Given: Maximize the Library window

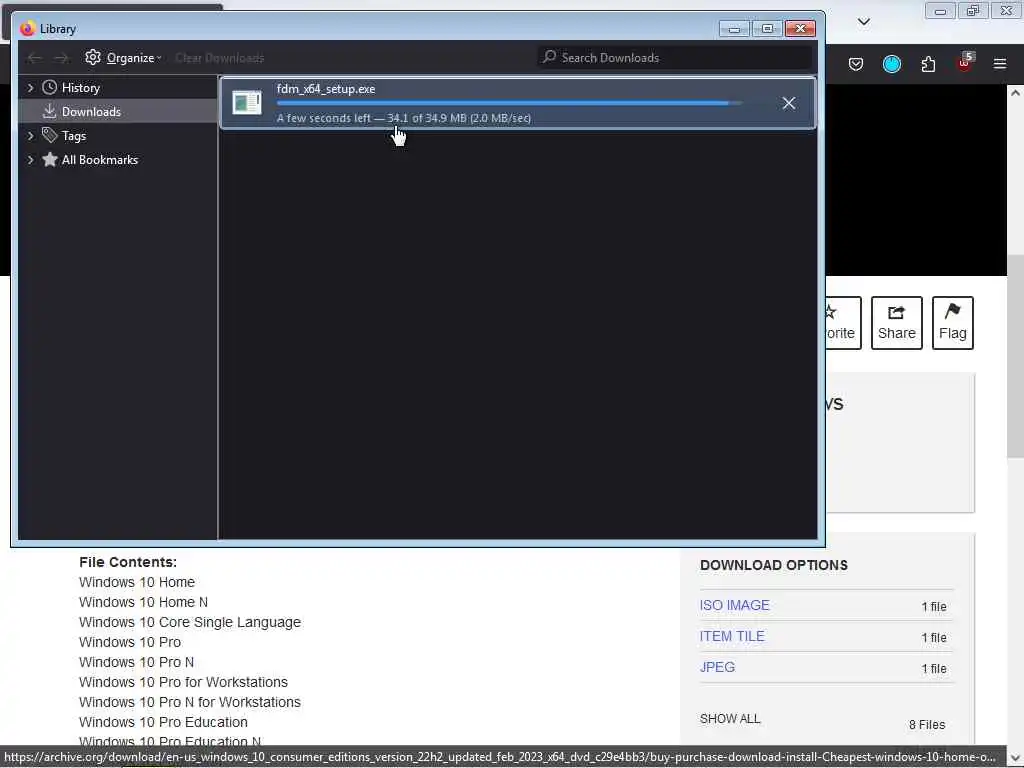Looking at the screenshot, I should pos(767,29).
